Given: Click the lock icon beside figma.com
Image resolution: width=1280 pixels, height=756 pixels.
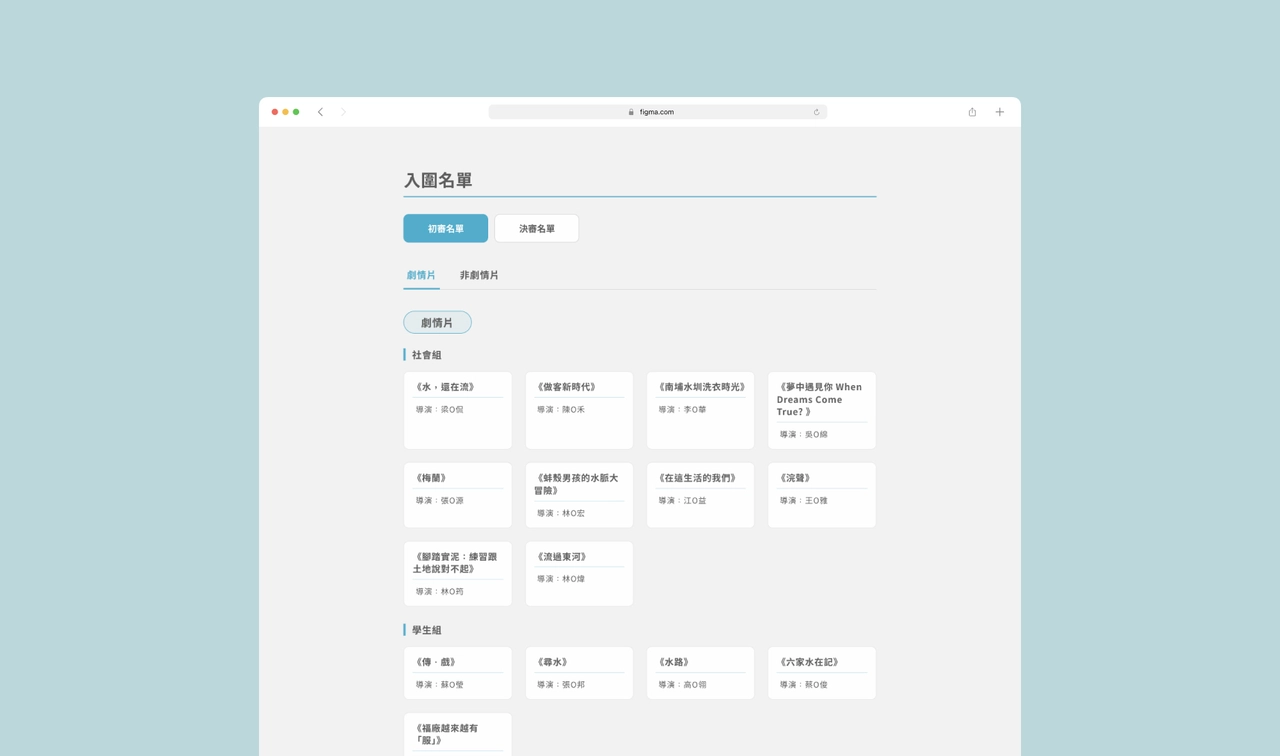Looking at the screenshot, I should point(631,112).
